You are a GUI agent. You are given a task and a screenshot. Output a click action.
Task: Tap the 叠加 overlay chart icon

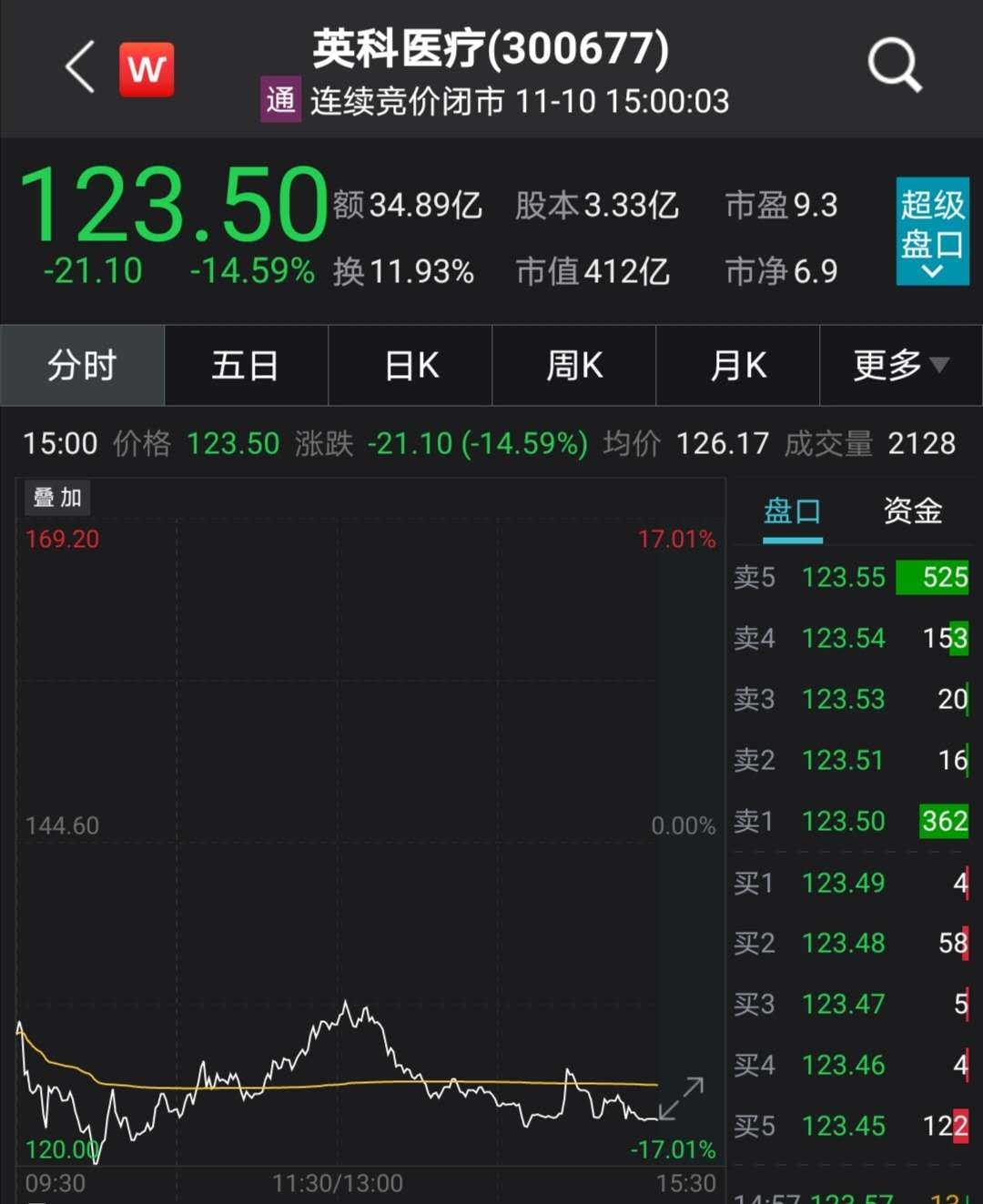click(x=56, y=498)
